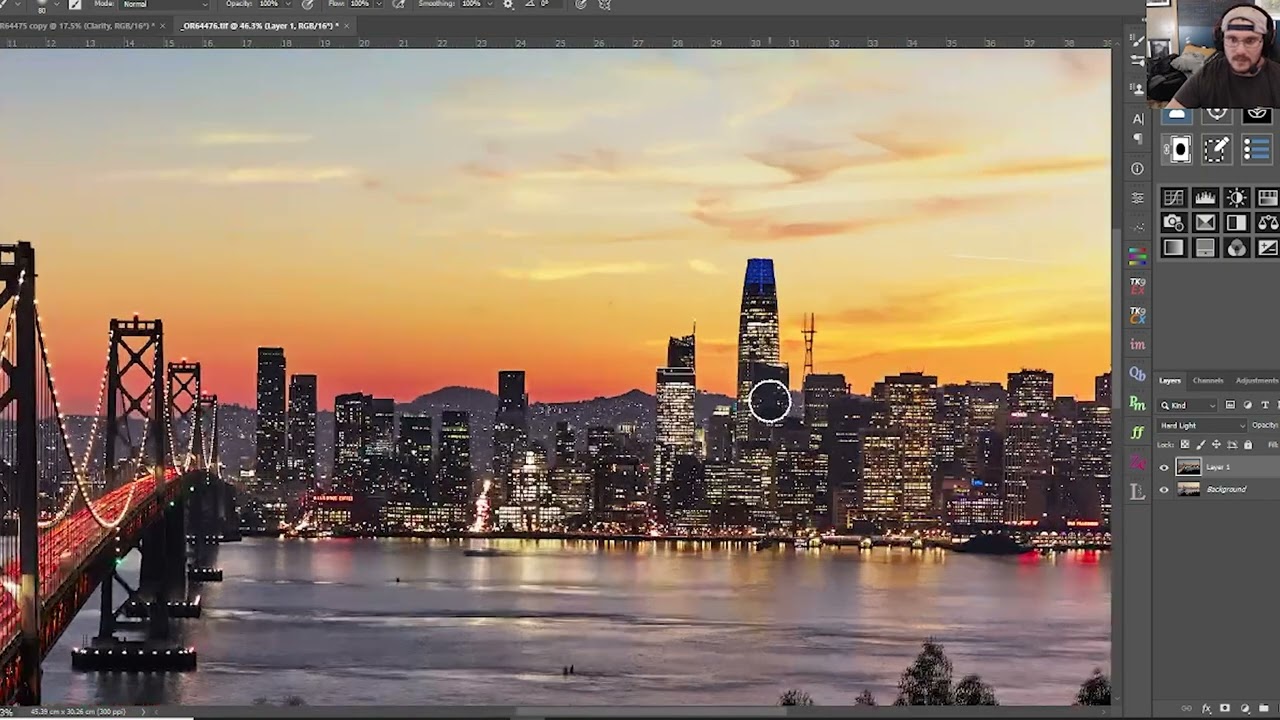Click the brush settings gear icon in options bar
This screenshot has width=1280, height=720.
(508, 4)
